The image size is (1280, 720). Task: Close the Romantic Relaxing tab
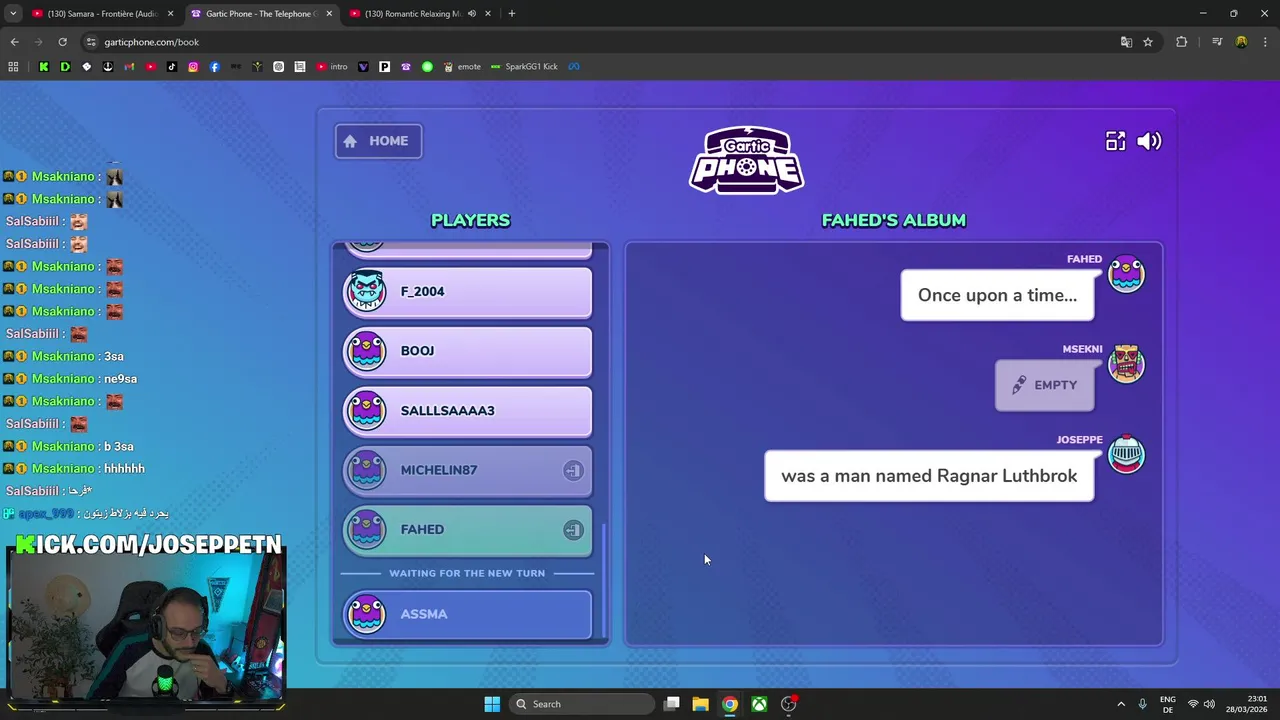coord(488,14)
